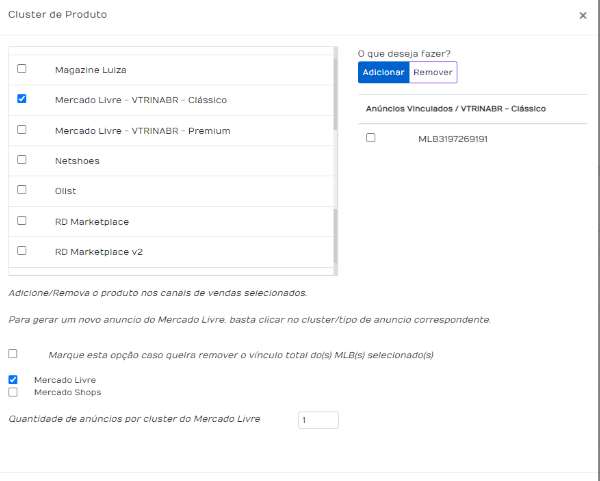Click the Netshoes row label
This screenshot has width=600, height=481.
click(x=77, y=161)
